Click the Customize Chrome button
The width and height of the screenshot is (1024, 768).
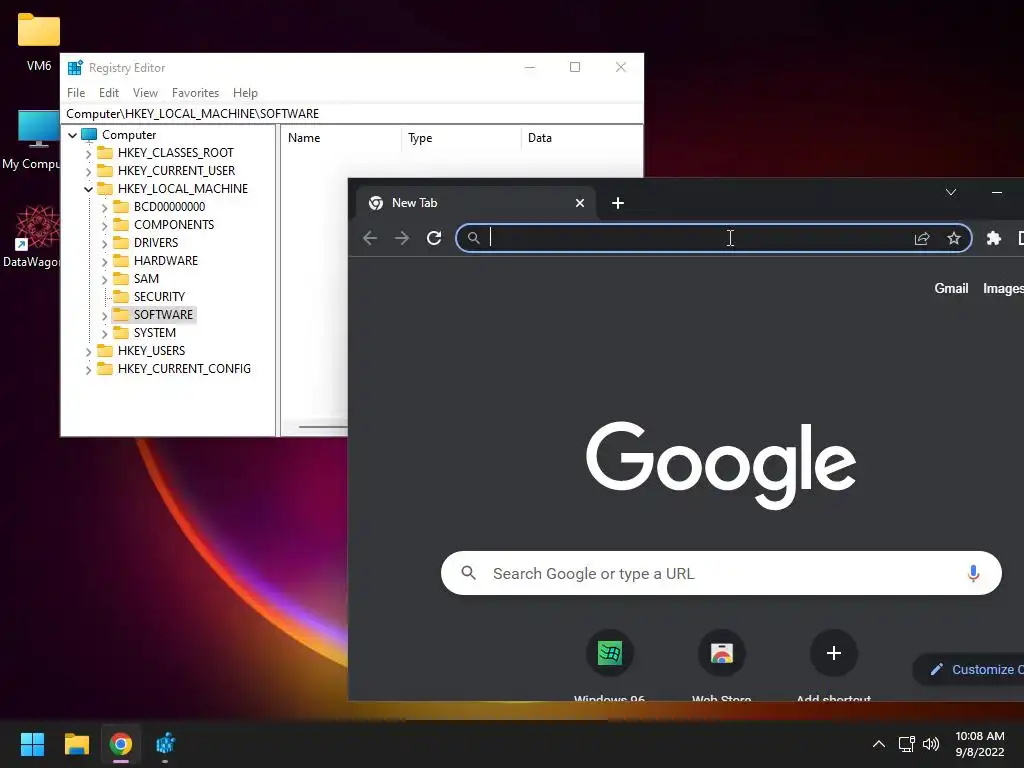tap(969, 669)
